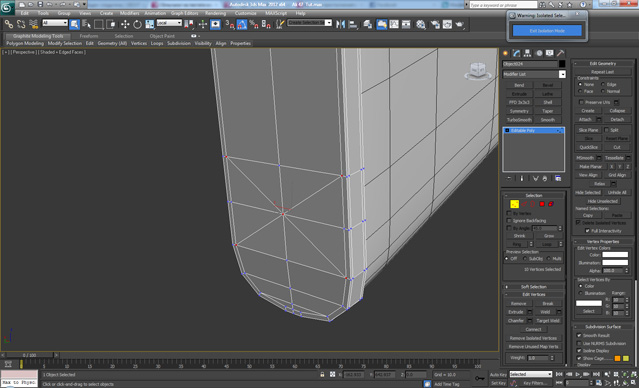The width and height of the screenshot is (639, 388).
Task: Open the Polygon Modeling ribbon panel
Action: tap(25, 43)
